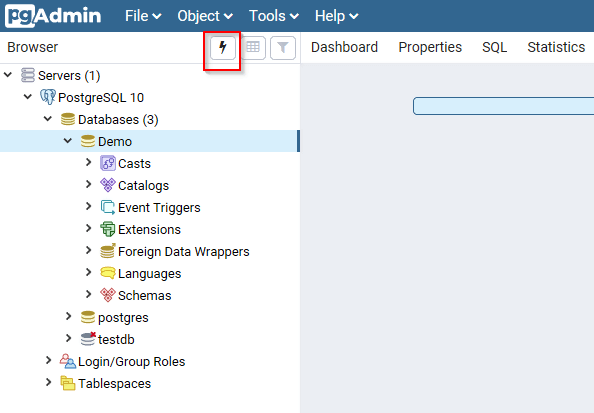Collapse the Demo database node

coord(68,141)
